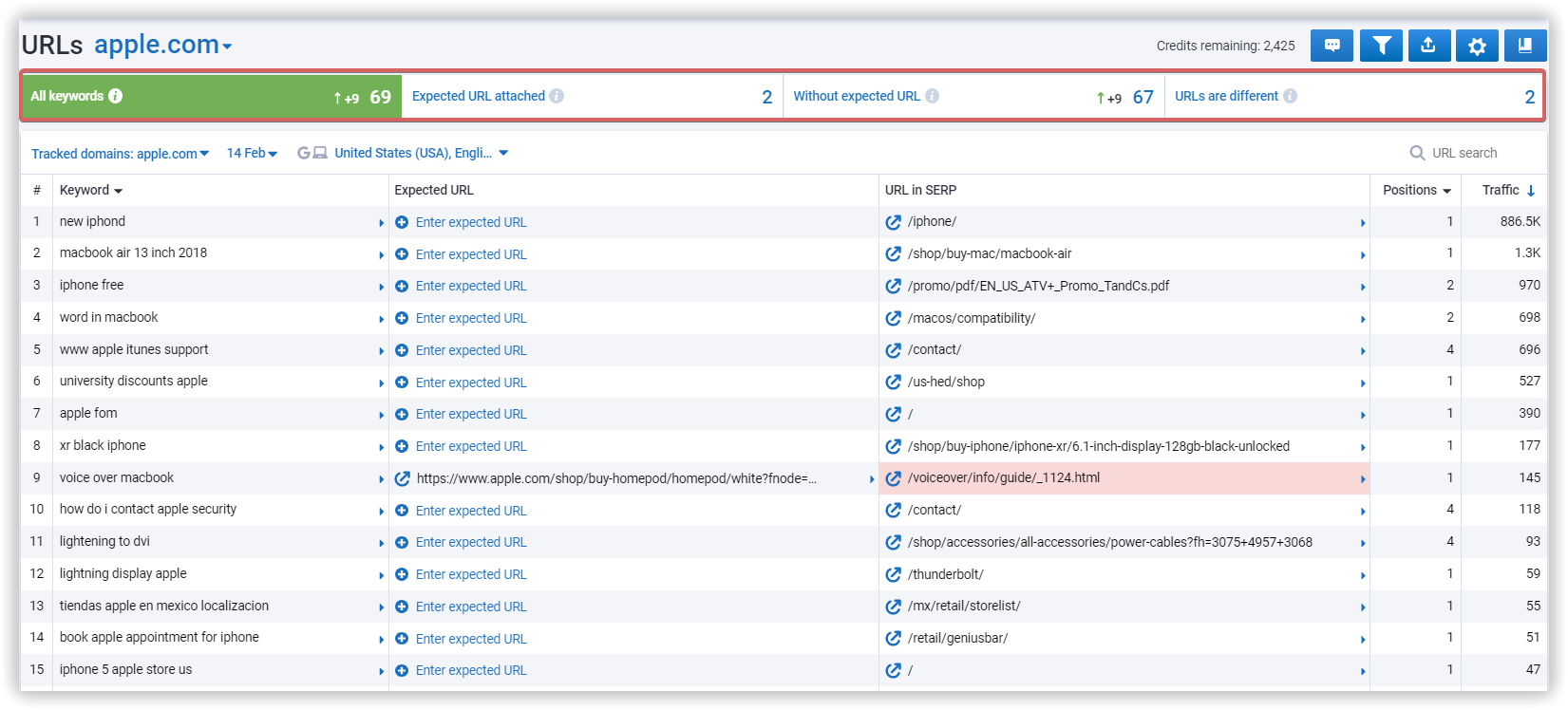Click plus icon for new iphond expected URL
The width and height of the screenshot is (1568, 710).
pyautogui.click(x=402, y=222)
